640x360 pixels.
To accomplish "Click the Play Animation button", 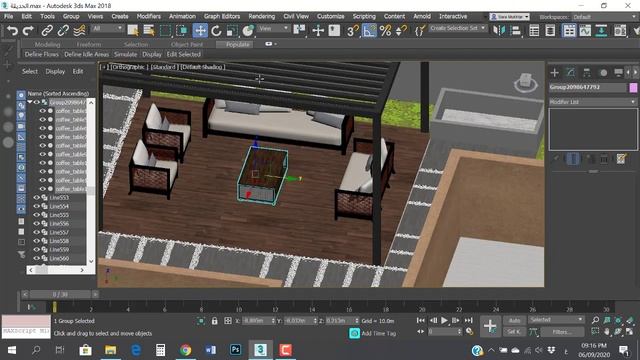I will [x=444, y=320].
